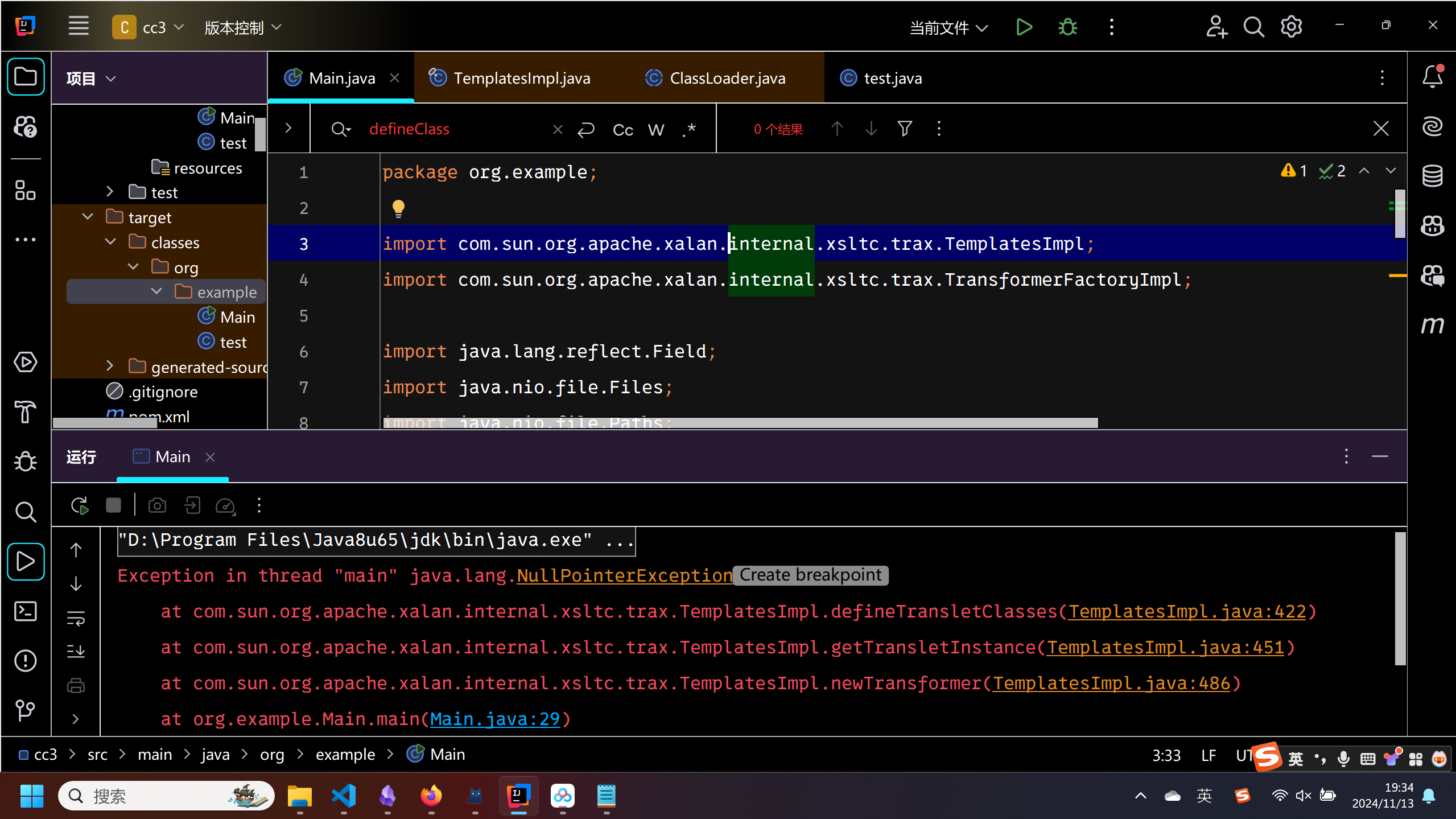Expand the generated-sources folder
Image resolution: width=1456 pixels, height=819 pixels.
[110, 366]
